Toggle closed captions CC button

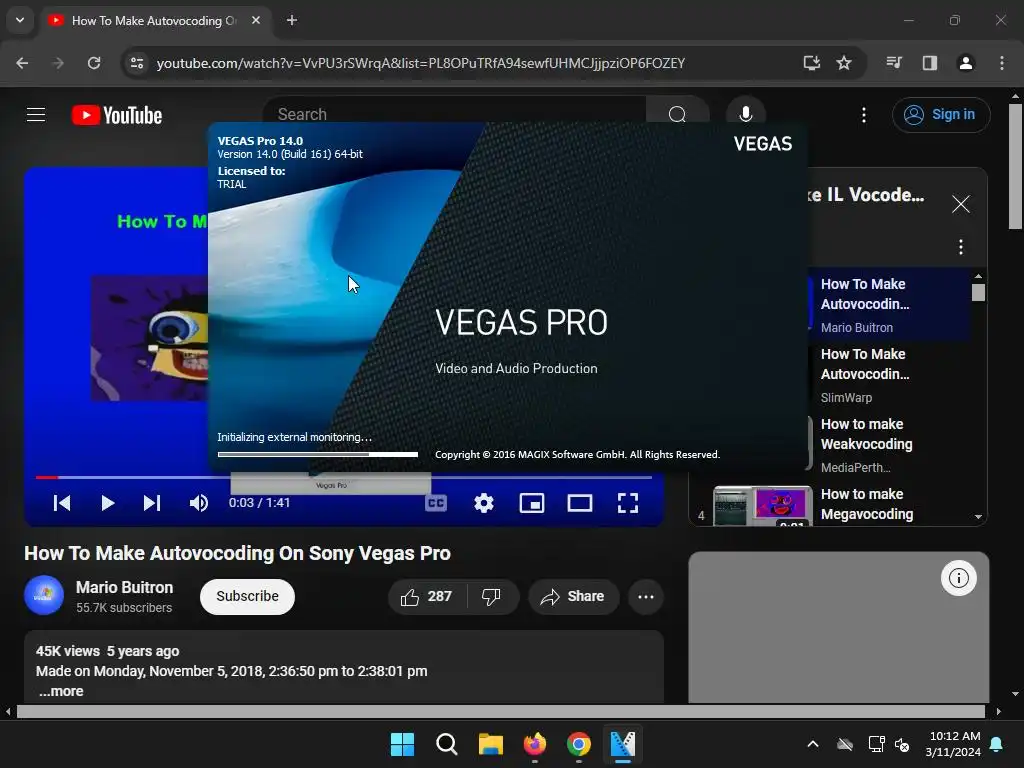coord(436,503)
